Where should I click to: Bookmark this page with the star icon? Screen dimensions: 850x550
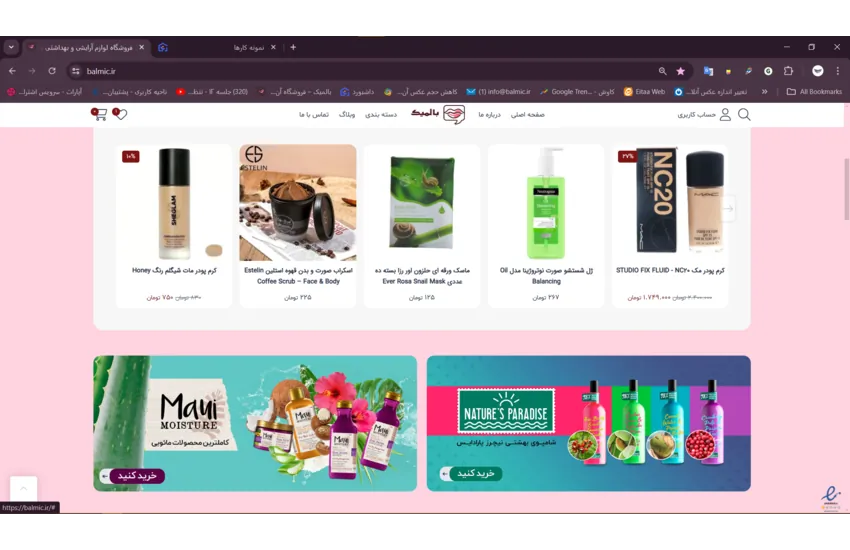(681, 71)
